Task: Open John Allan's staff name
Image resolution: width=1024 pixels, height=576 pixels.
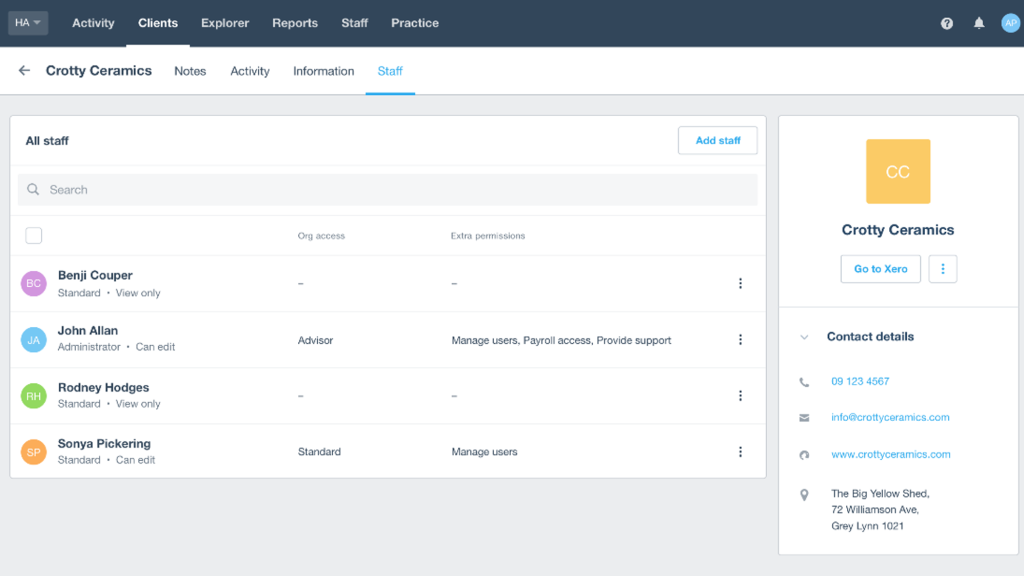Action: (x=88, y=330)
